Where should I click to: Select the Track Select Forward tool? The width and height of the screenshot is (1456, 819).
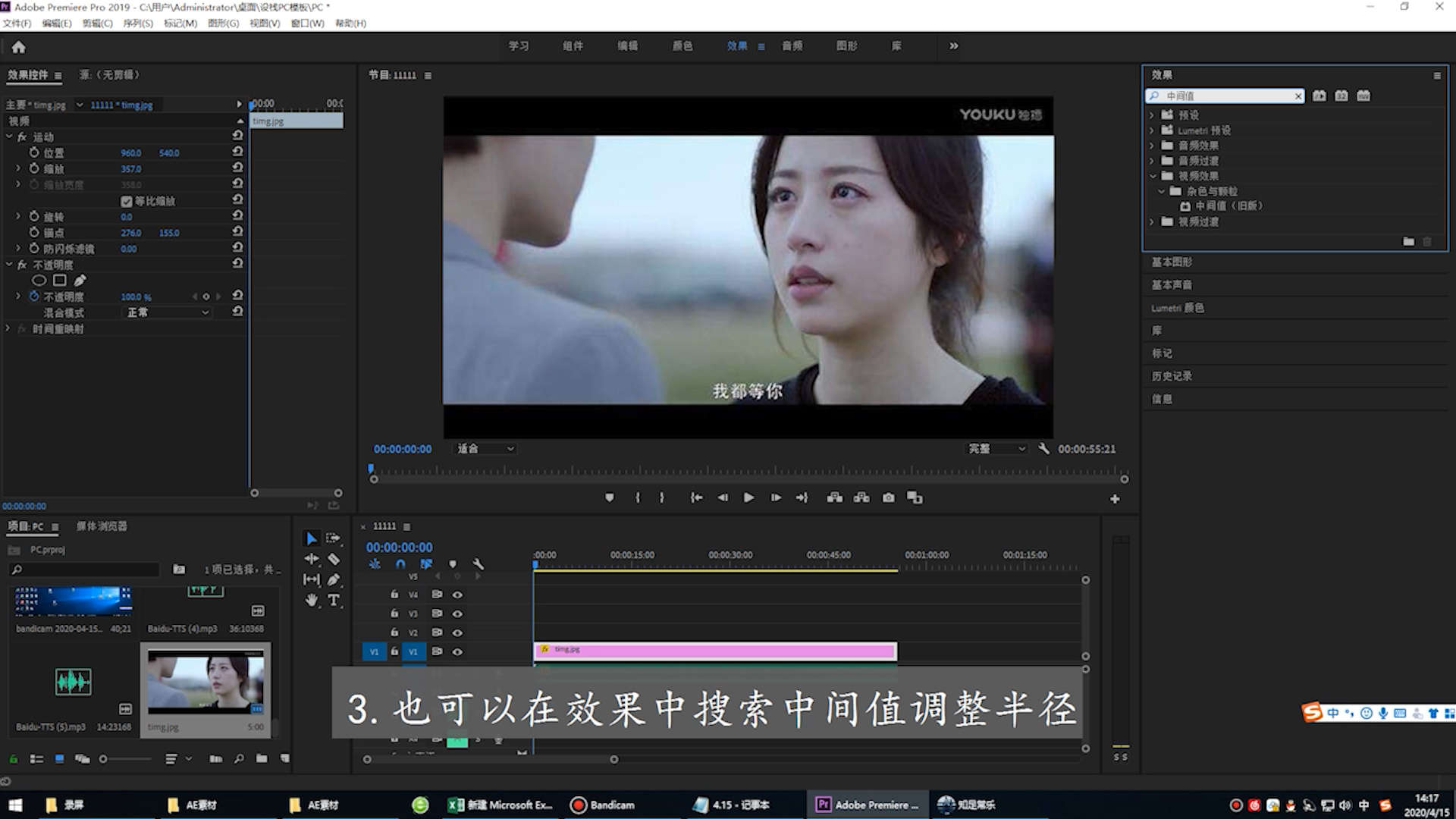(x=333, y=538)
